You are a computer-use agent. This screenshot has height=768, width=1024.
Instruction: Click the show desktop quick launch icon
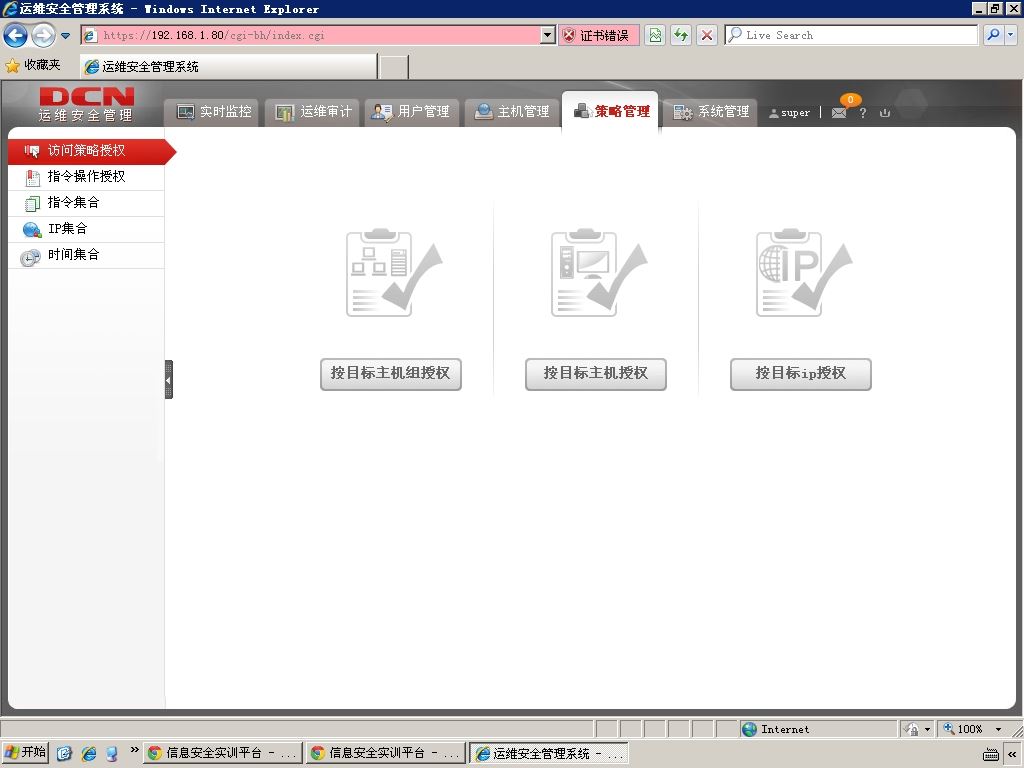click(64, 754)
